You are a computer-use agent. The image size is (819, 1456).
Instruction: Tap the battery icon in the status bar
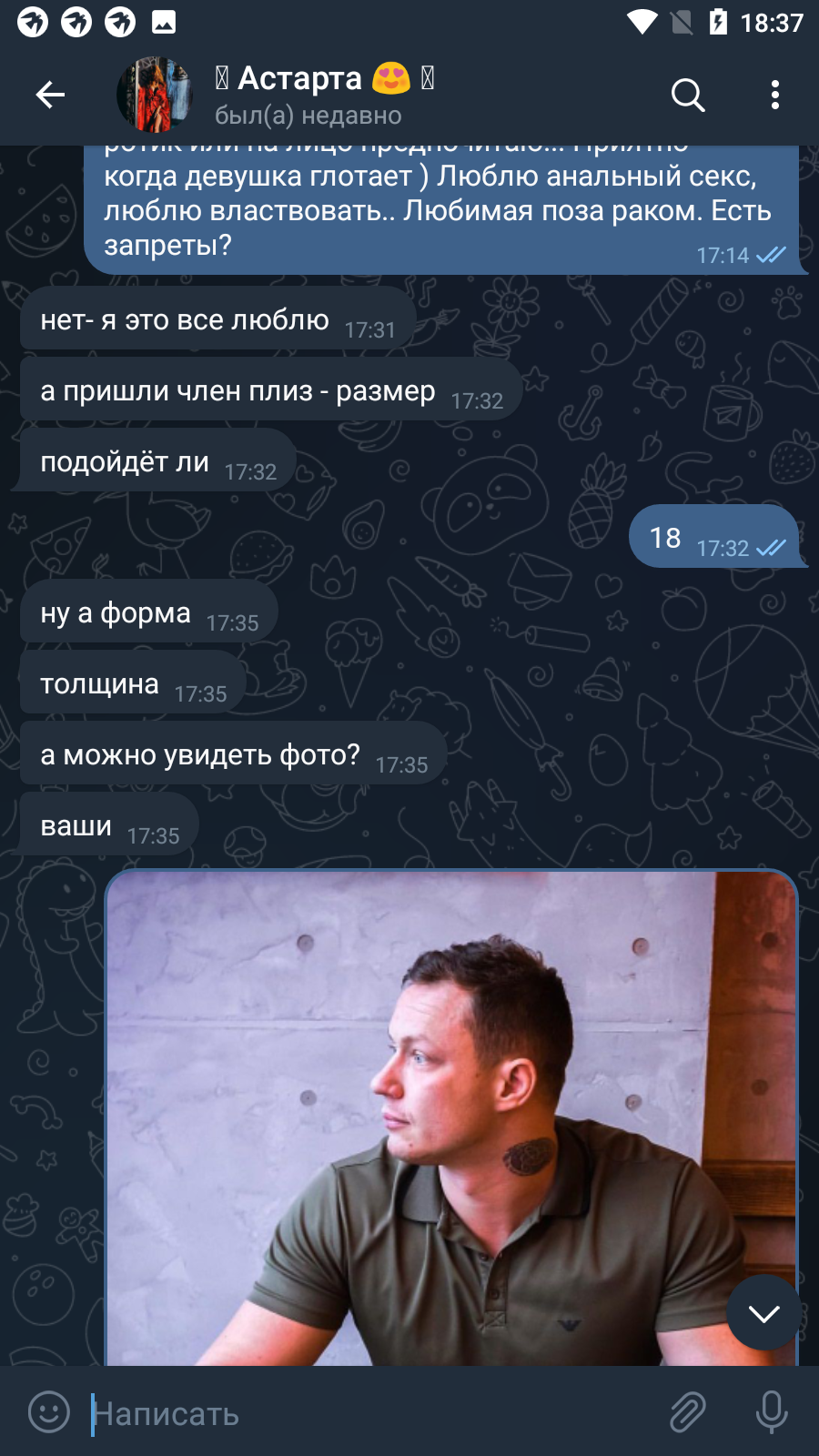[718, 22]
